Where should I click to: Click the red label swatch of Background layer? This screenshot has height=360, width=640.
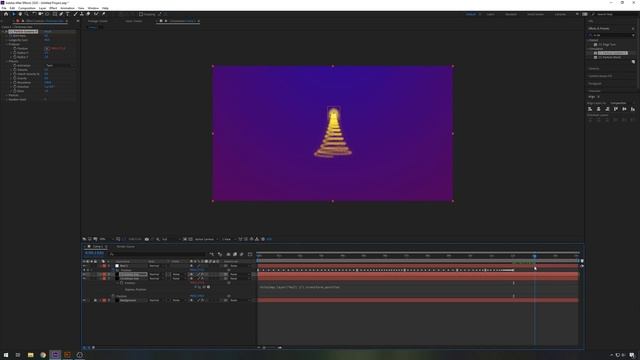click(104, 300)
